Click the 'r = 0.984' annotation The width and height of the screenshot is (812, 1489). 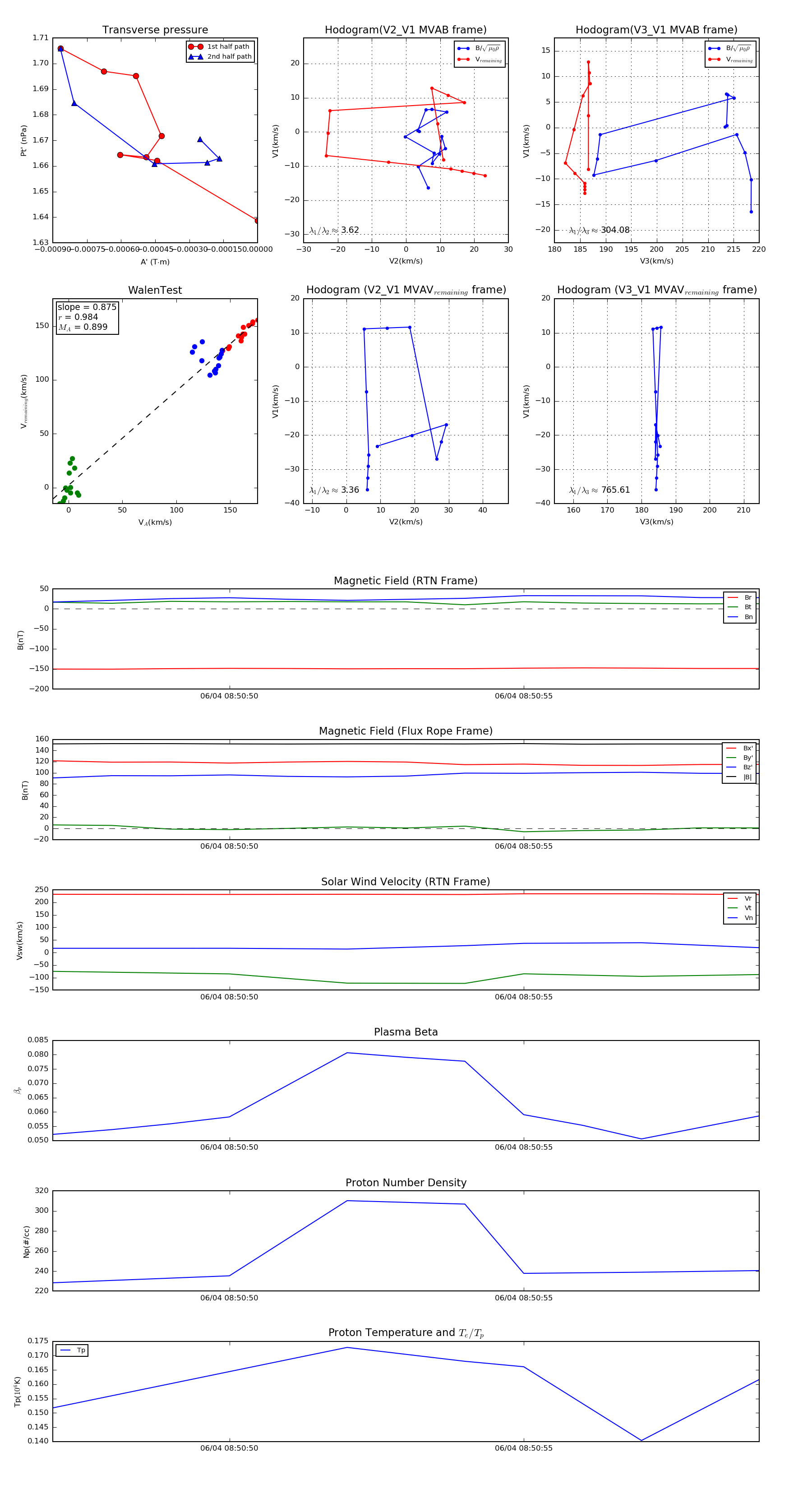pyautogui.click(x=78, y=317)
